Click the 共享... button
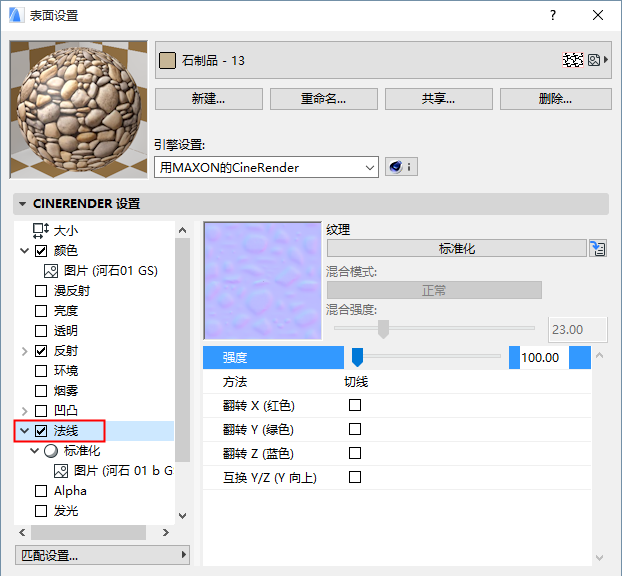Image resolution: width=622 pixels, height=576 pixels. coord(439,99)
